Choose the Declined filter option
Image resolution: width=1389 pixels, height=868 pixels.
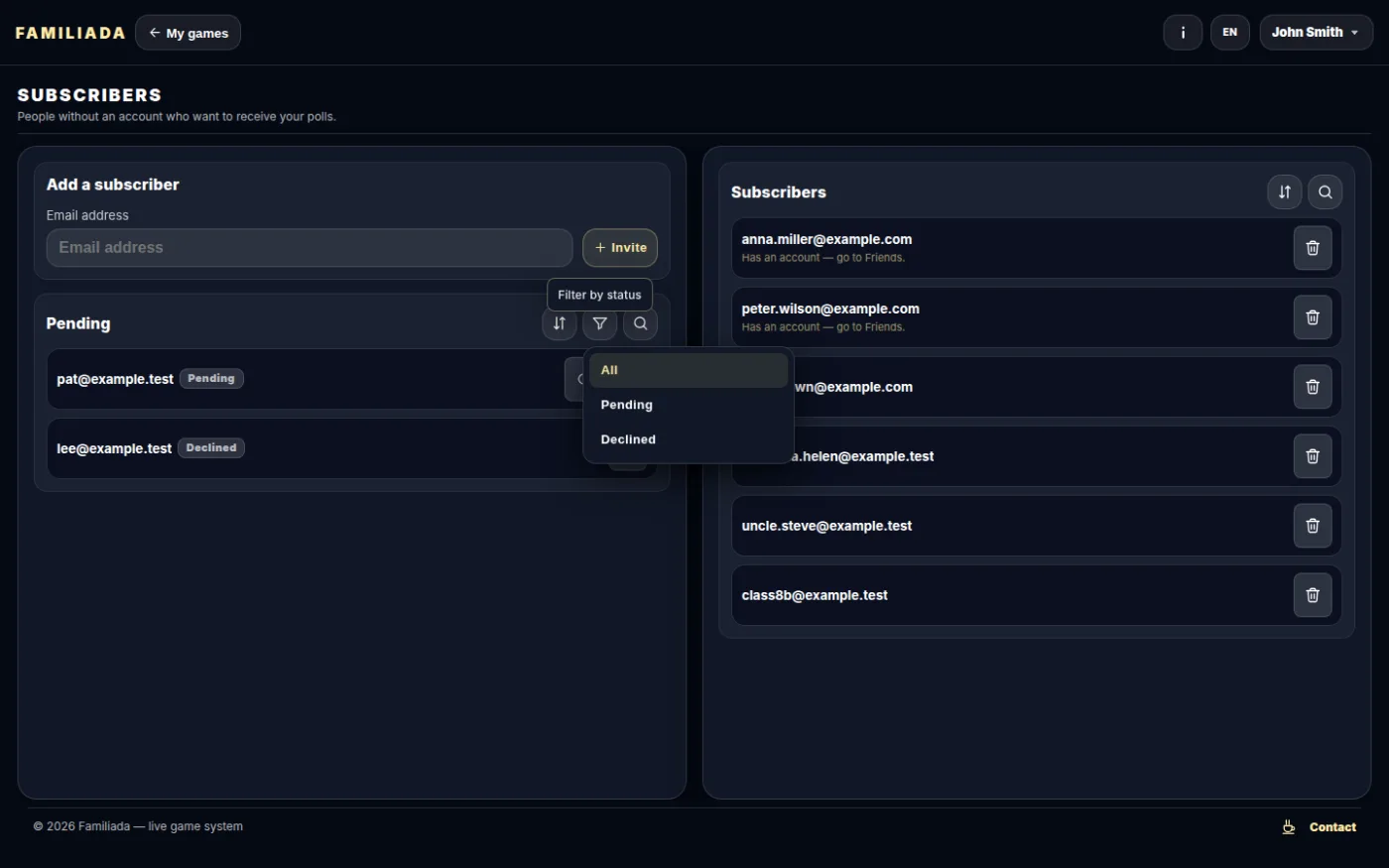689,439
